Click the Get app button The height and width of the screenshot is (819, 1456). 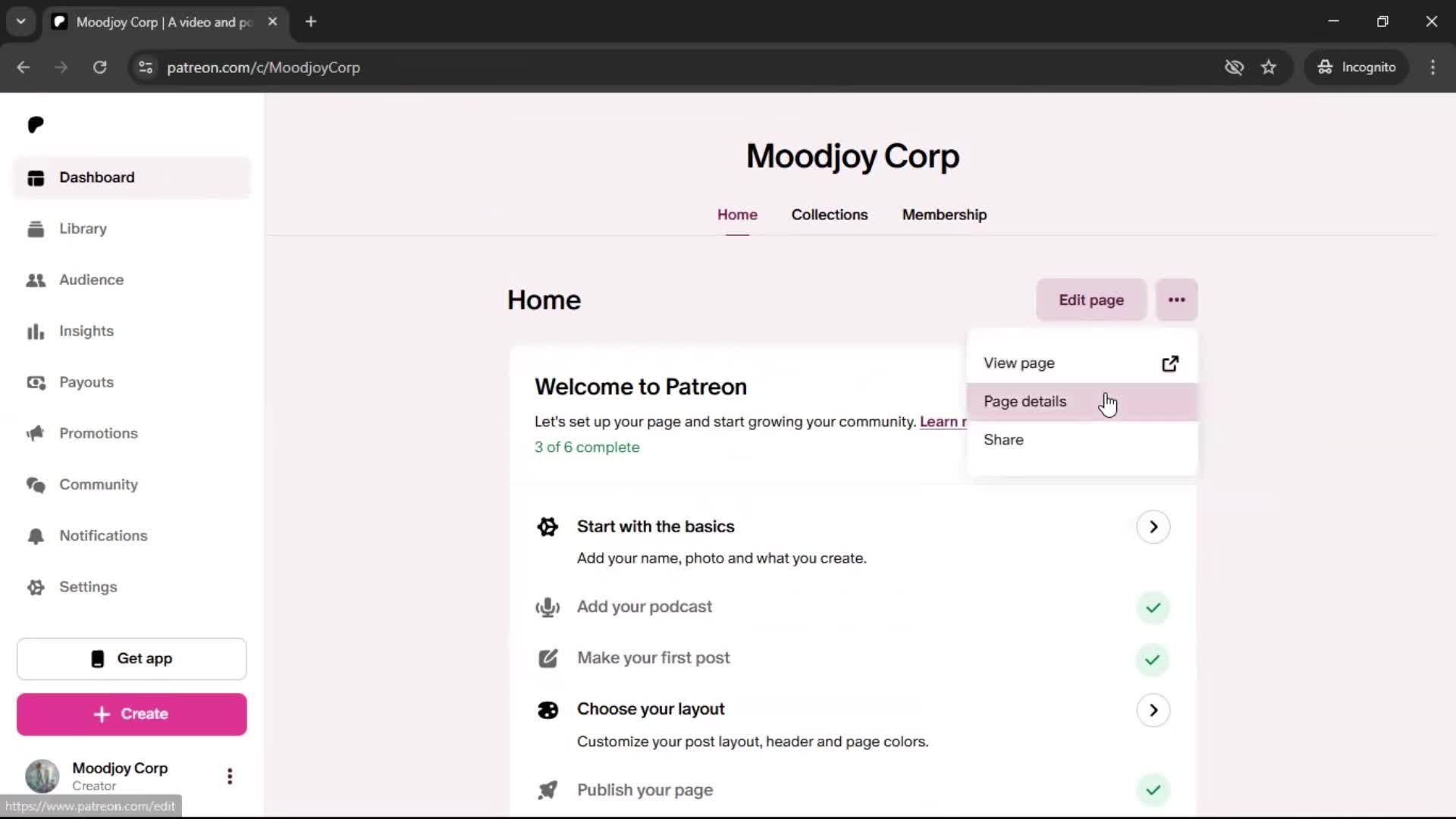(x=132, y=659)
